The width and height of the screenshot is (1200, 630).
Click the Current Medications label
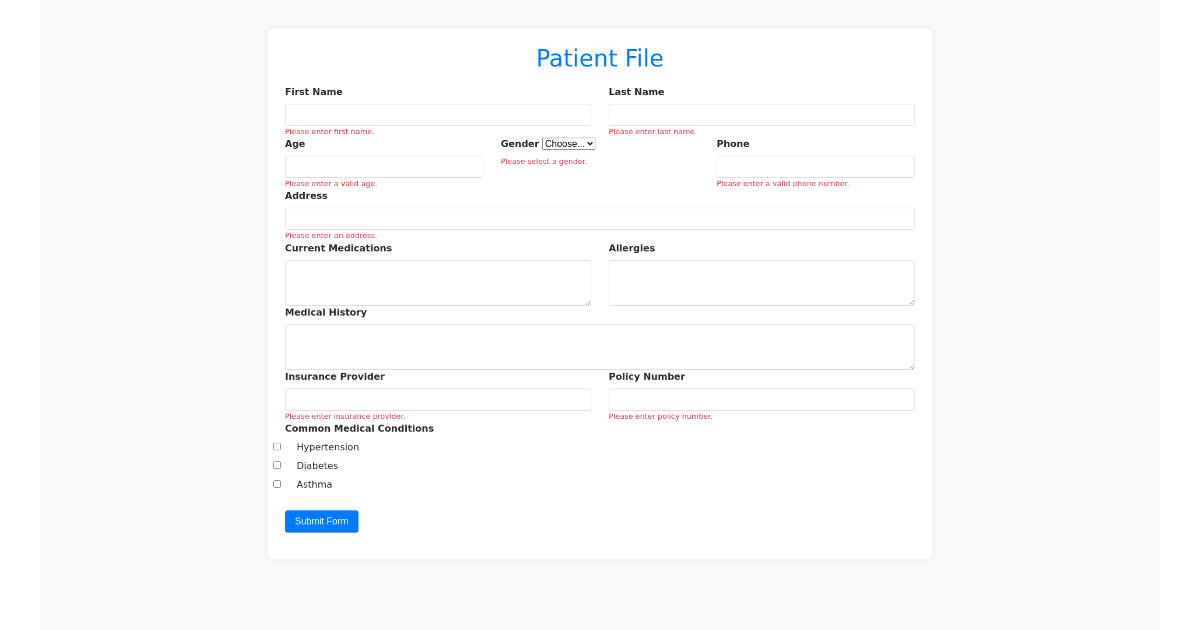[x=339, y=248]
